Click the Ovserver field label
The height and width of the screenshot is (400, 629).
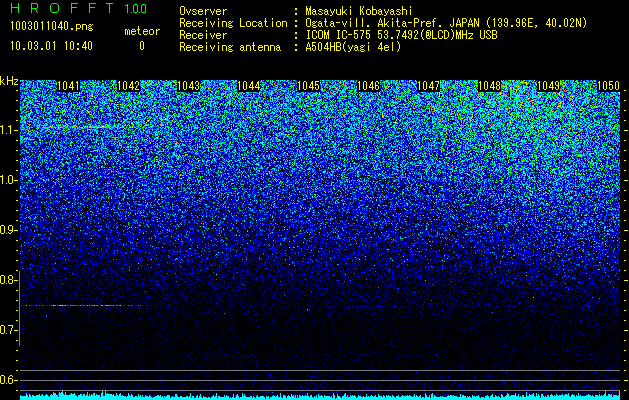coord(203,11)
